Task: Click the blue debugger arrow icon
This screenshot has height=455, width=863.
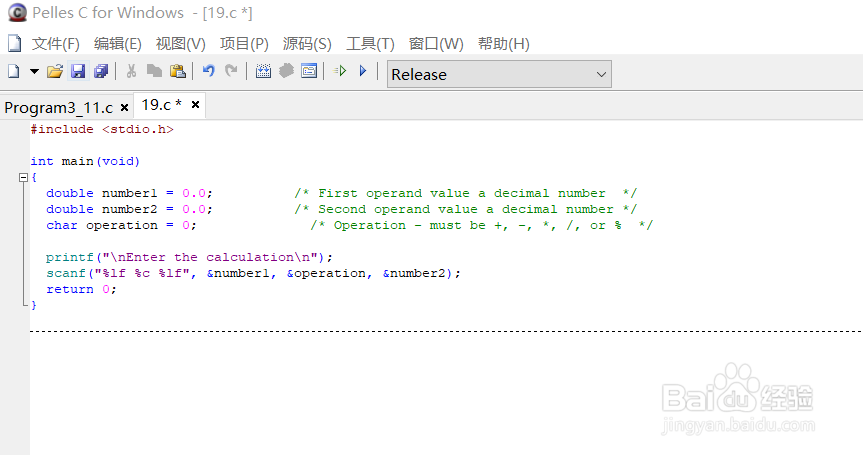Action: point(363,71)
